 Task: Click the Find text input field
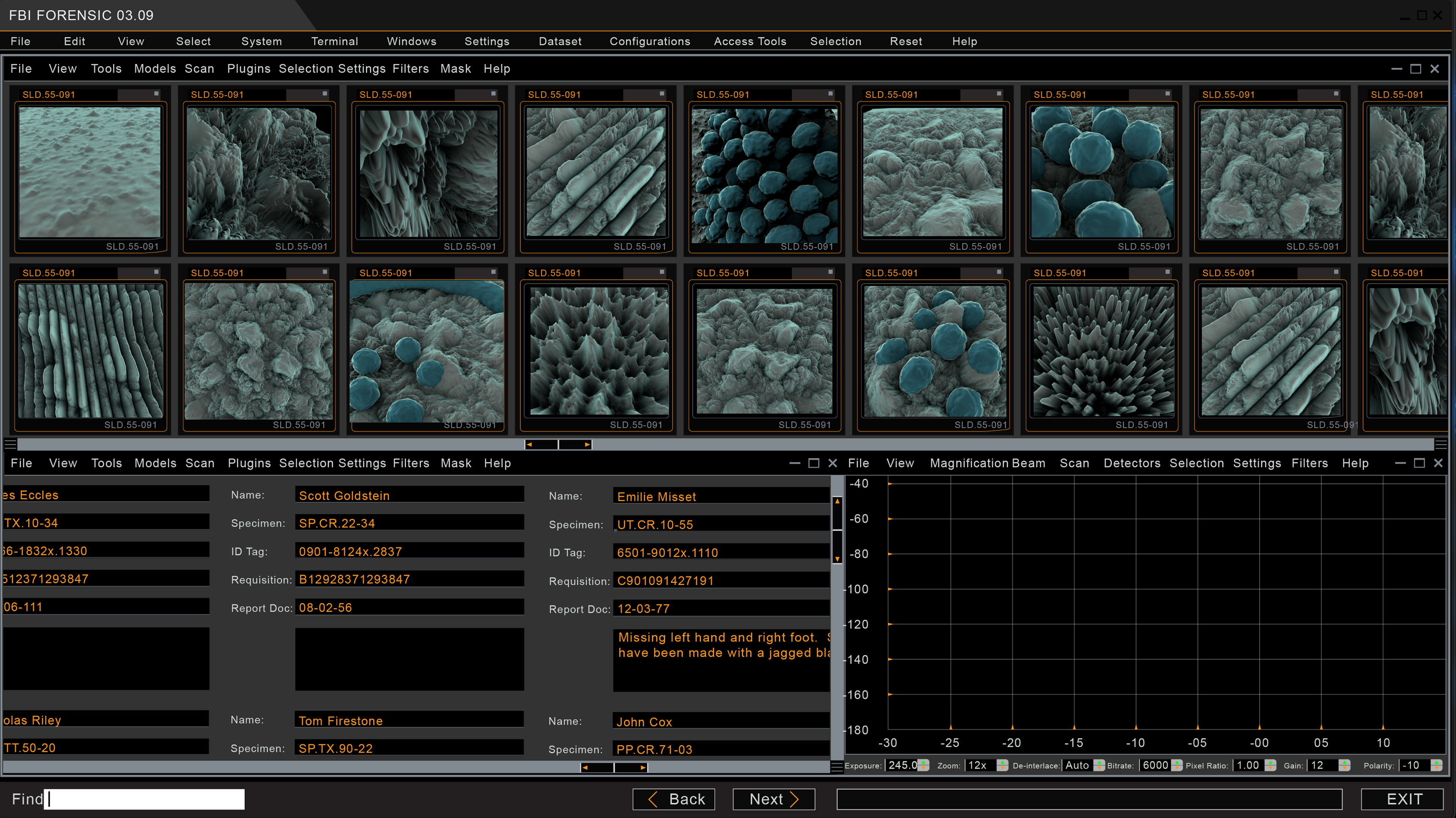point(145,799)
